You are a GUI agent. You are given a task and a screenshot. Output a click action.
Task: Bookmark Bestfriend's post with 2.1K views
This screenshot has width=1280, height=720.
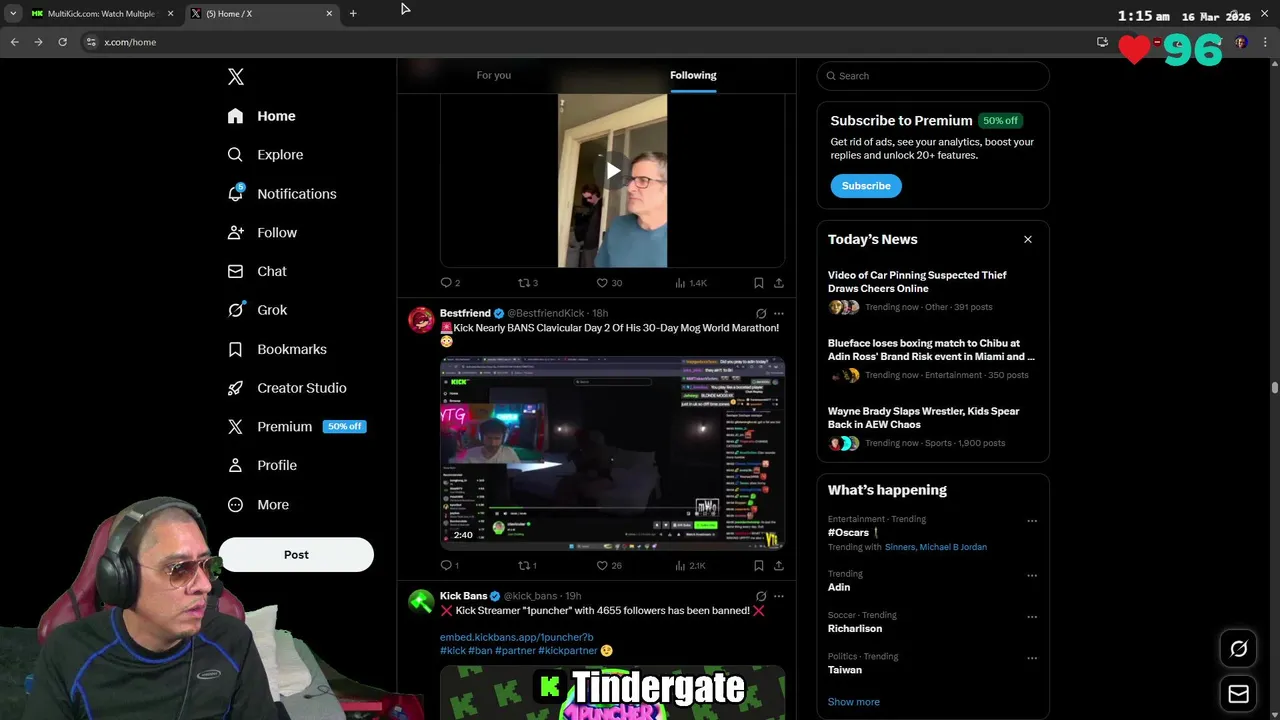pos(759,566)
